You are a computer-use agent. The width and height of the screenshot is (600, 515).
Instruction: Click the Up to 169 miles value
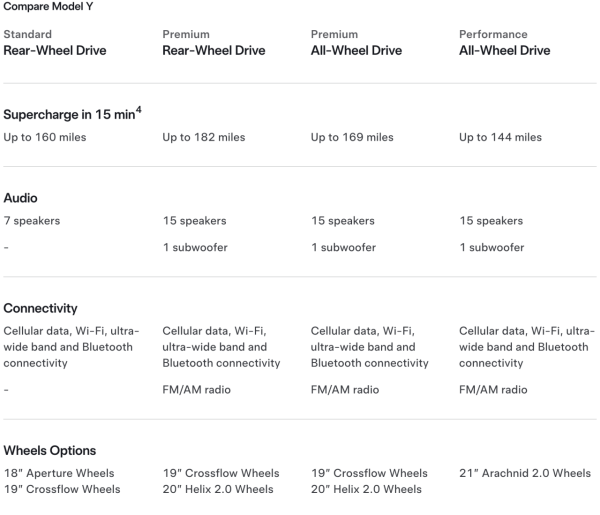point(352,137)
